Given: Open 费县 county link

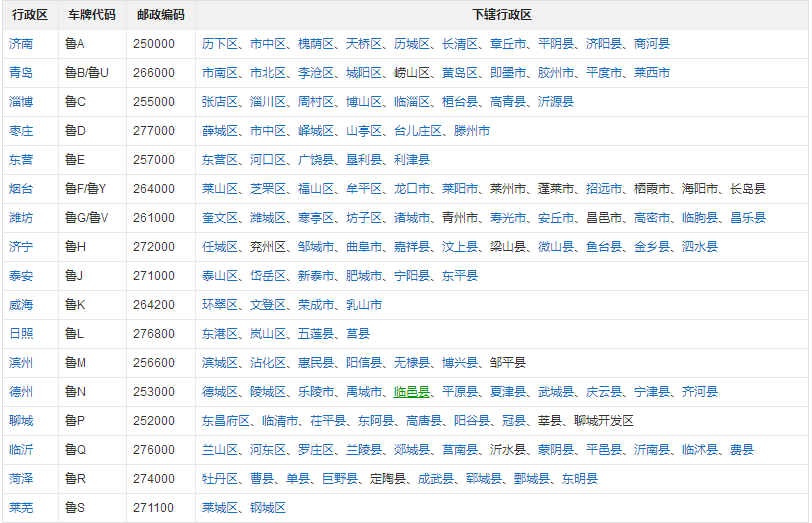Looking at the screenshot, I should pos(742,450).
